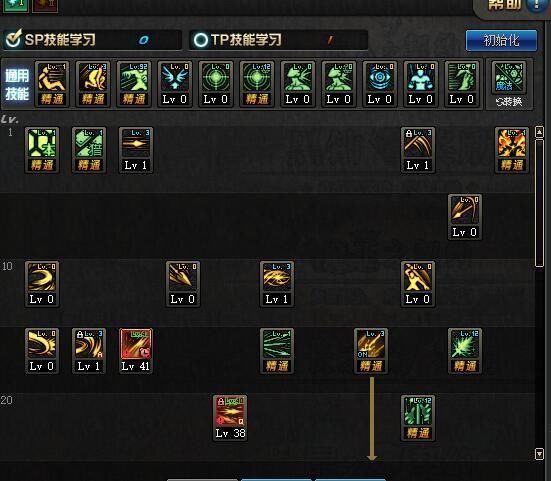Screen dimensions: 551x481
Task: Switch to the green tab I at top-left
Action: [x=15, y=5]
